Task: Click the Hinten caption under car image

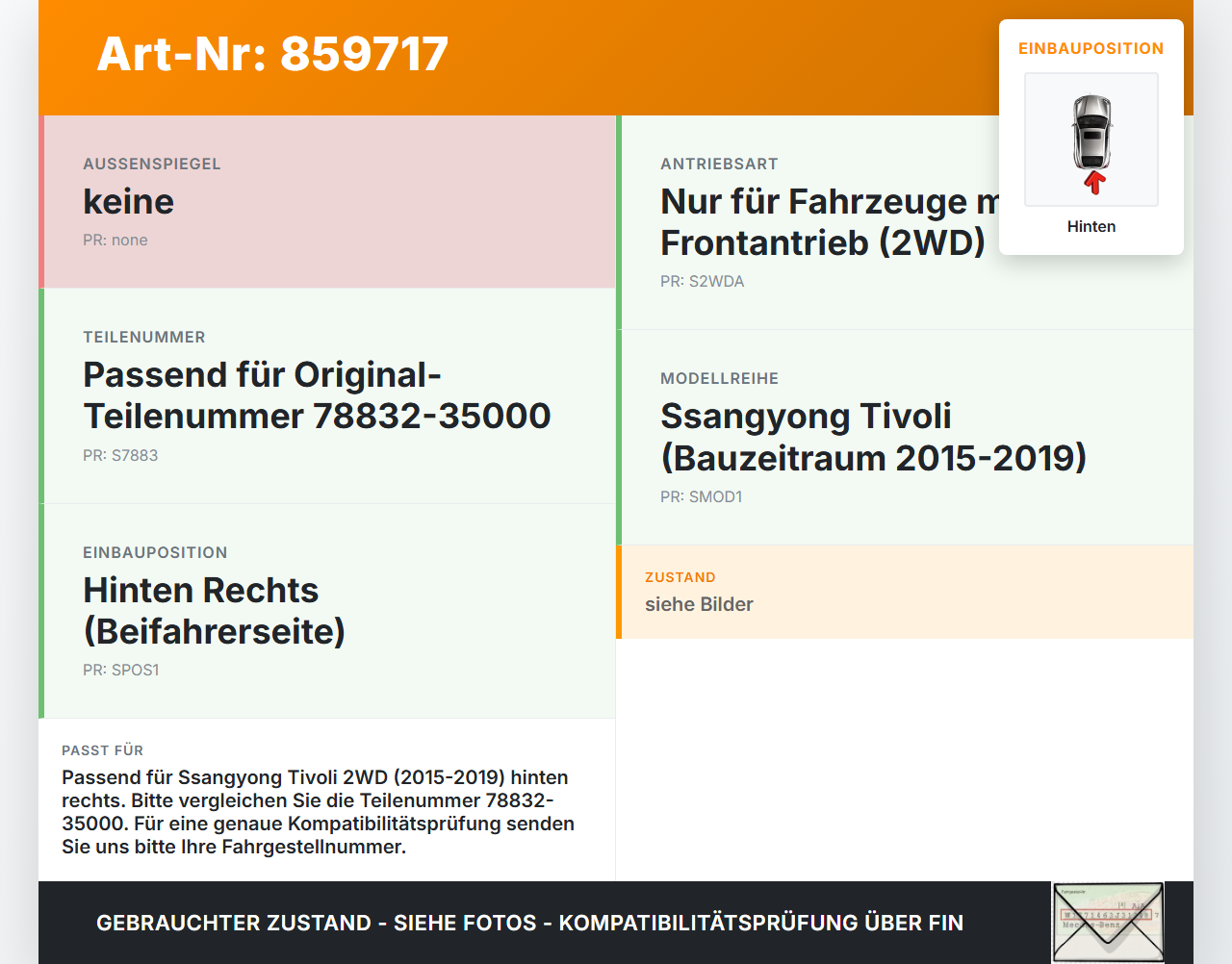Action: pyautogui.click(x=1091, y=226)
